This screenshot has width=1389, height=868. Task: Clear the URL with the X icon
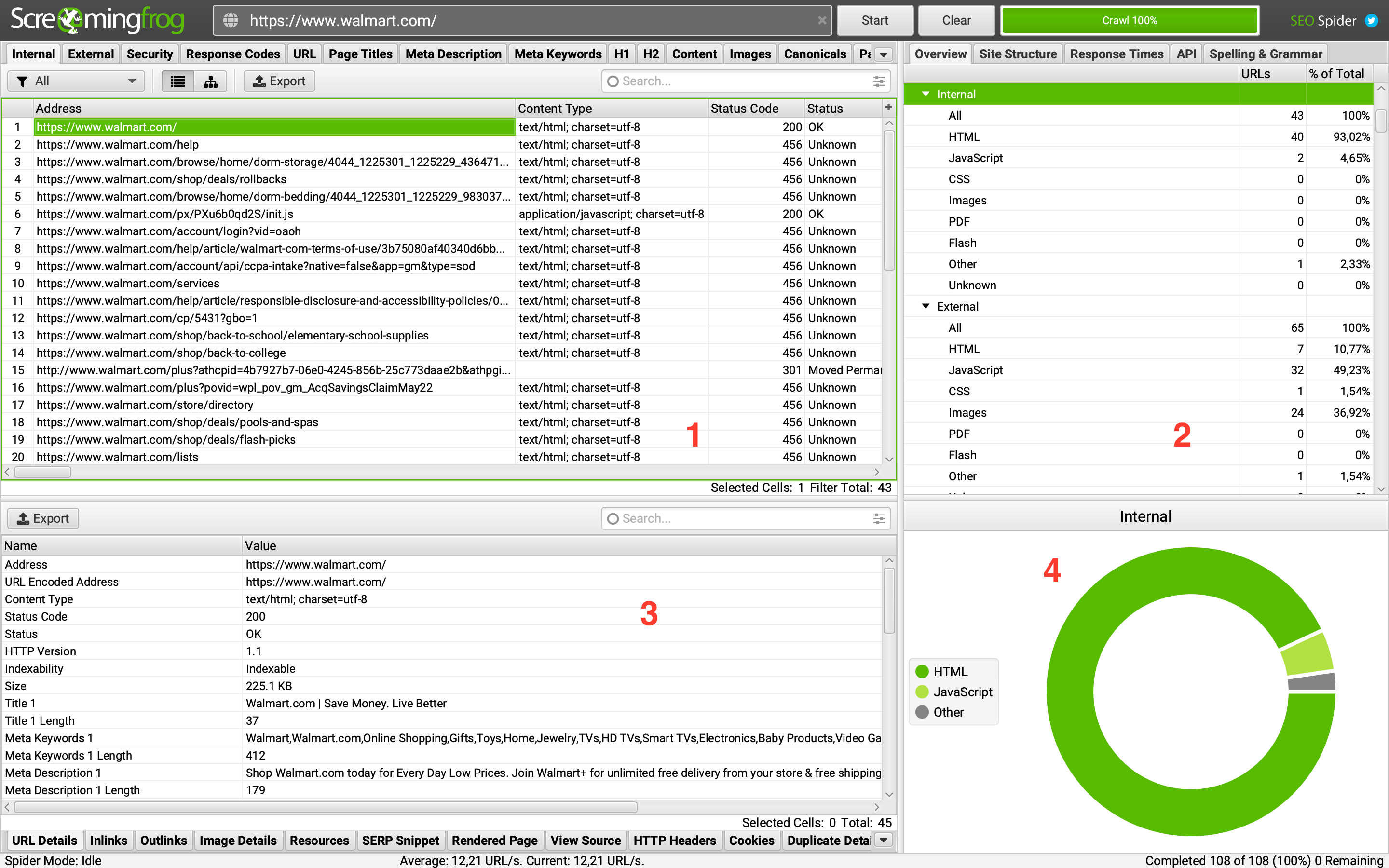point(822,21)
